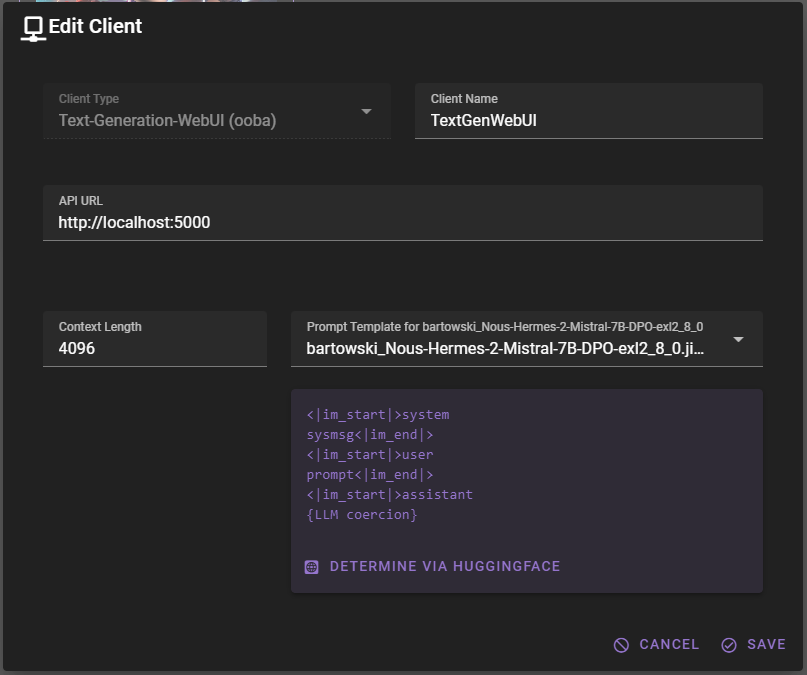Click the <|im_start|>system line in preview
Image resolution: width=807 pixels, height=675 pixels.
coord(378,415)
